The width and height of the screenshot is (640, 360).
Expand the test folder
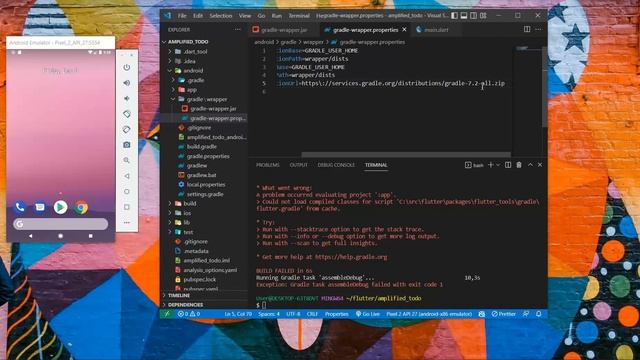(x=170, y=232)
